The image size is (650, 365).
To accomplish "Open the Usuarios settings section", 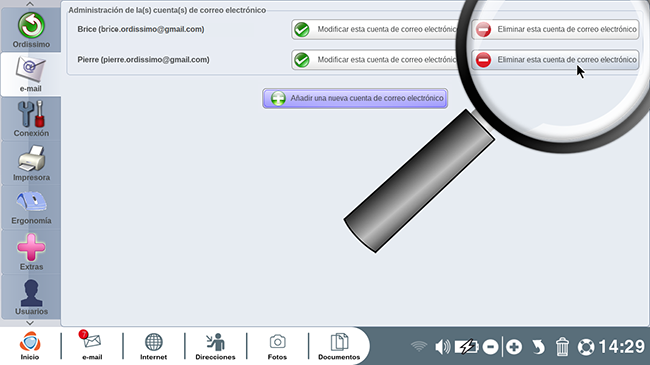I will pos(31,296).
